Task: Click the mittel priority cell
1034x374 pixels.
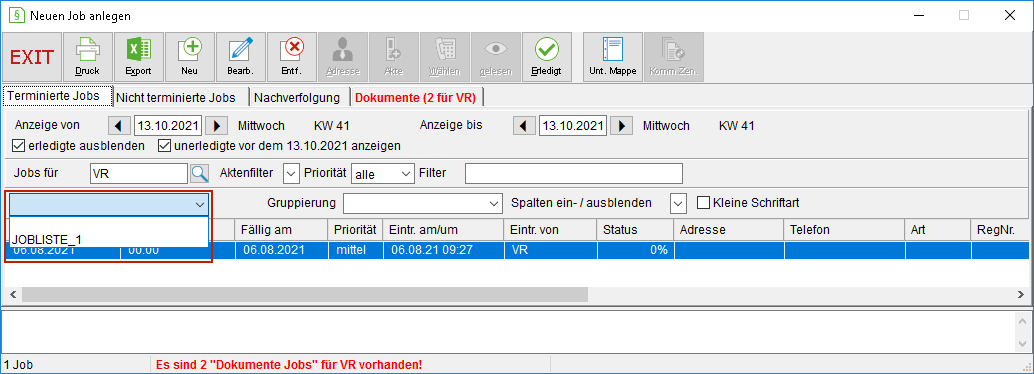Action: [355, 250]
